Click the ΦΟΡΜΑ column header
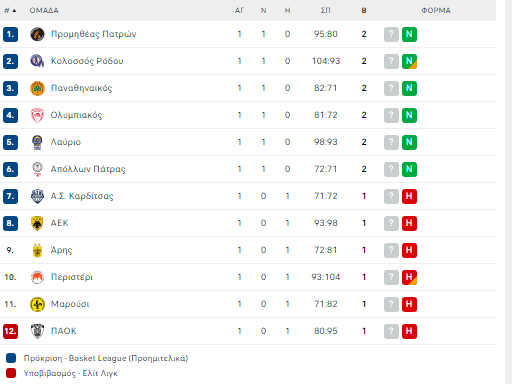 [x=436, y=11]
